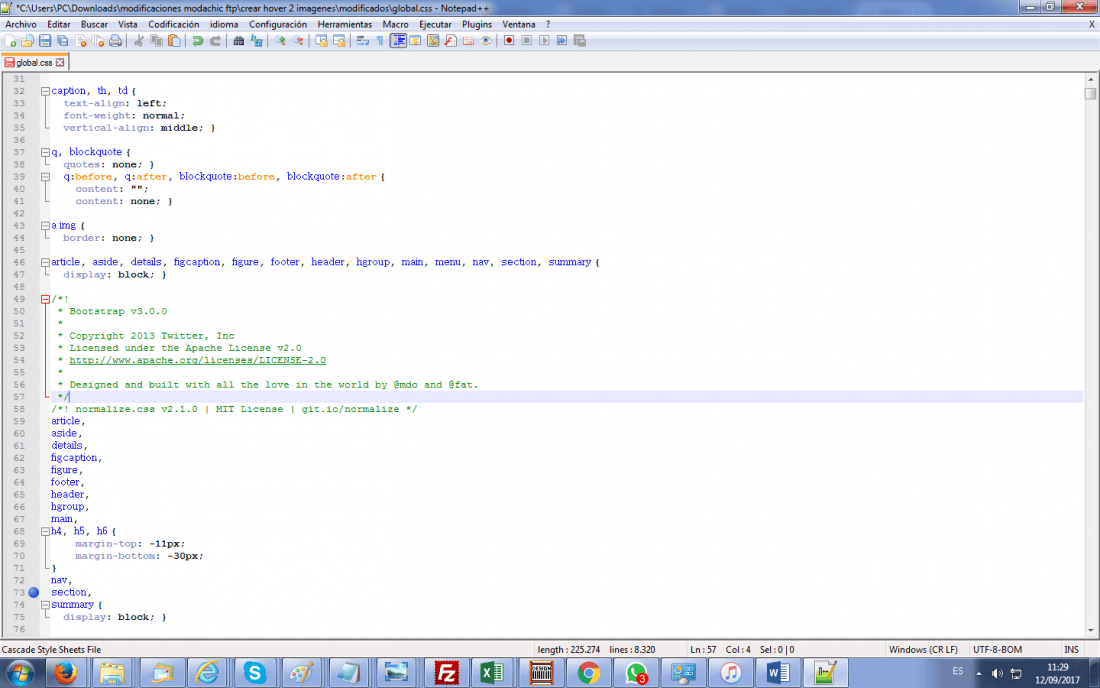The height and width of the screenshot is (688, 1100).
Task: Collapse the article, aside, details block
Action: (45, 262)
